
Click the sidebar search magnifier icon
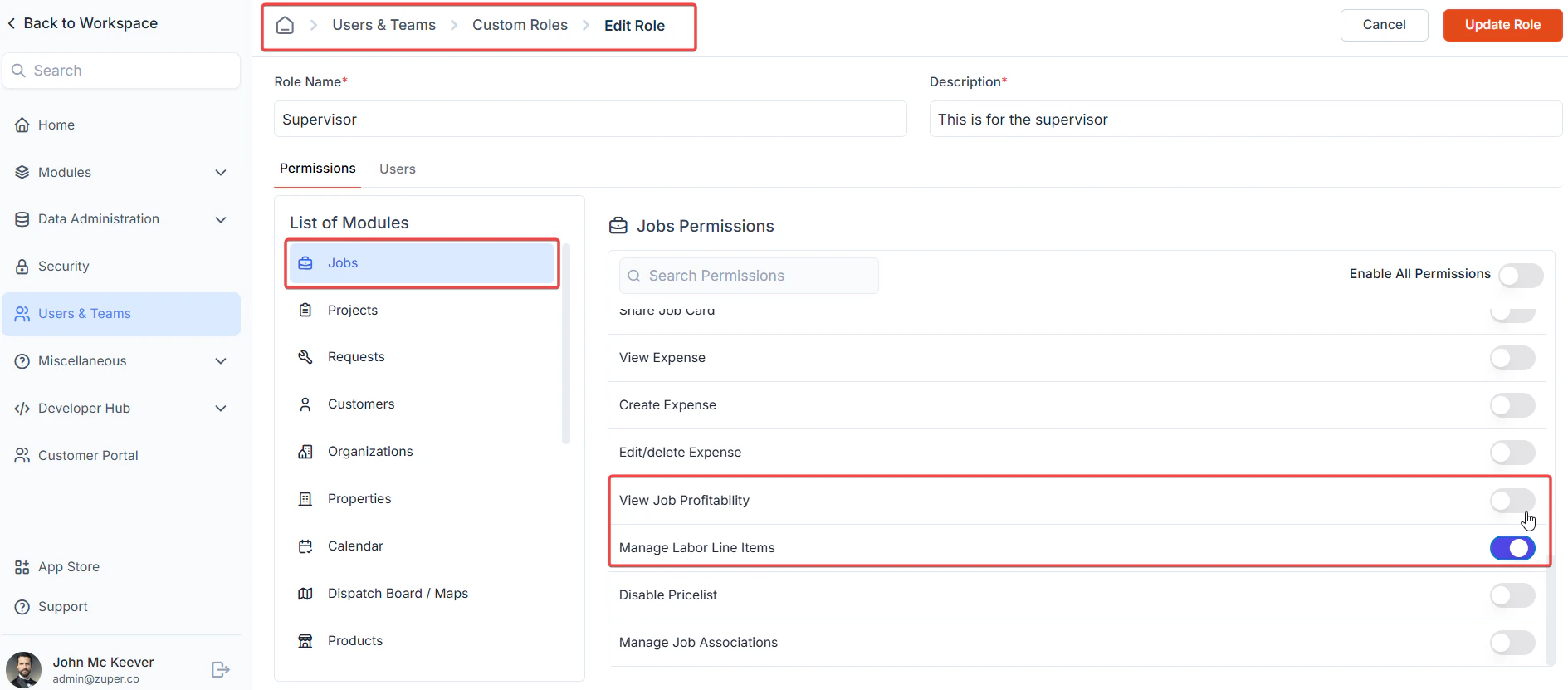tap(18, 71)
